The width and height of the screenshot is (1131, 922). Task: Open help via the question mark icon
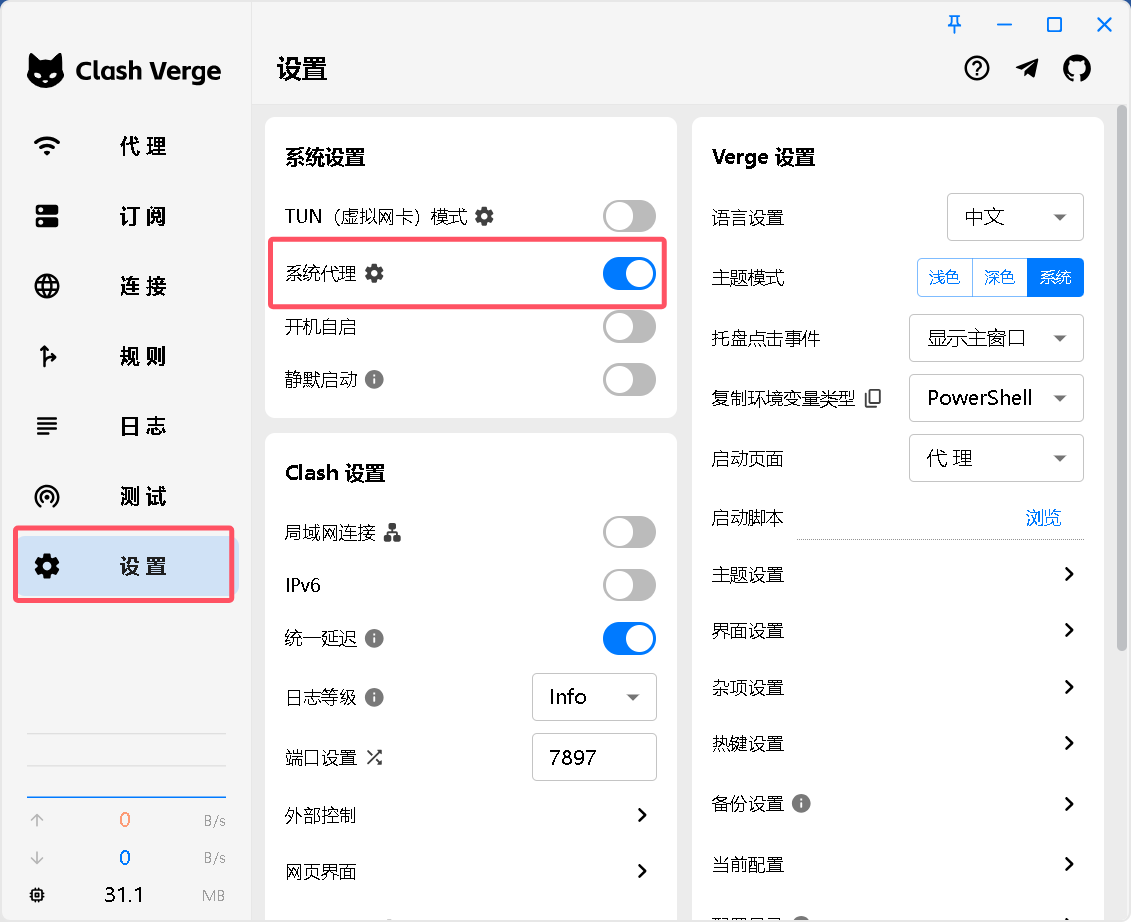977,69
